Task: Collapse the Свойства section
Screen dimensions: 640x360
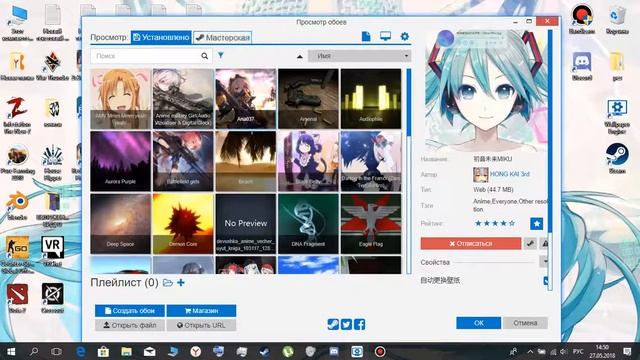Action: (544, 262)
